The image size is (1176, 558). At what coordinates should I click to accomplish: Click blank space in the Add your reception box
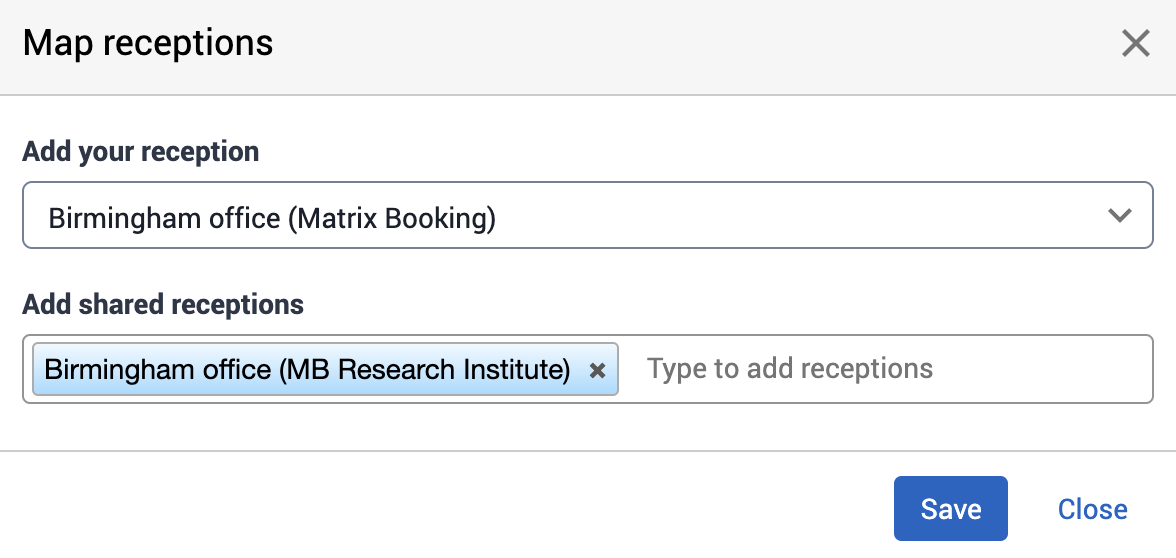pos(800,215)
